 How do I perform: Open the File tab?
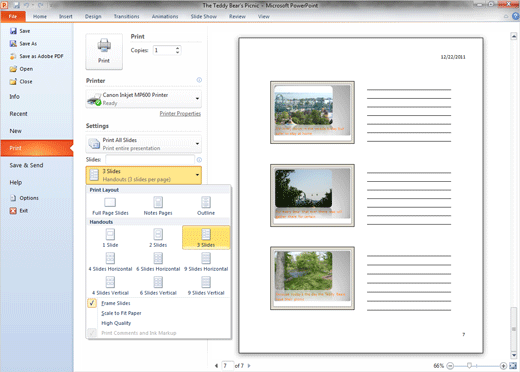tap(13, 16)
